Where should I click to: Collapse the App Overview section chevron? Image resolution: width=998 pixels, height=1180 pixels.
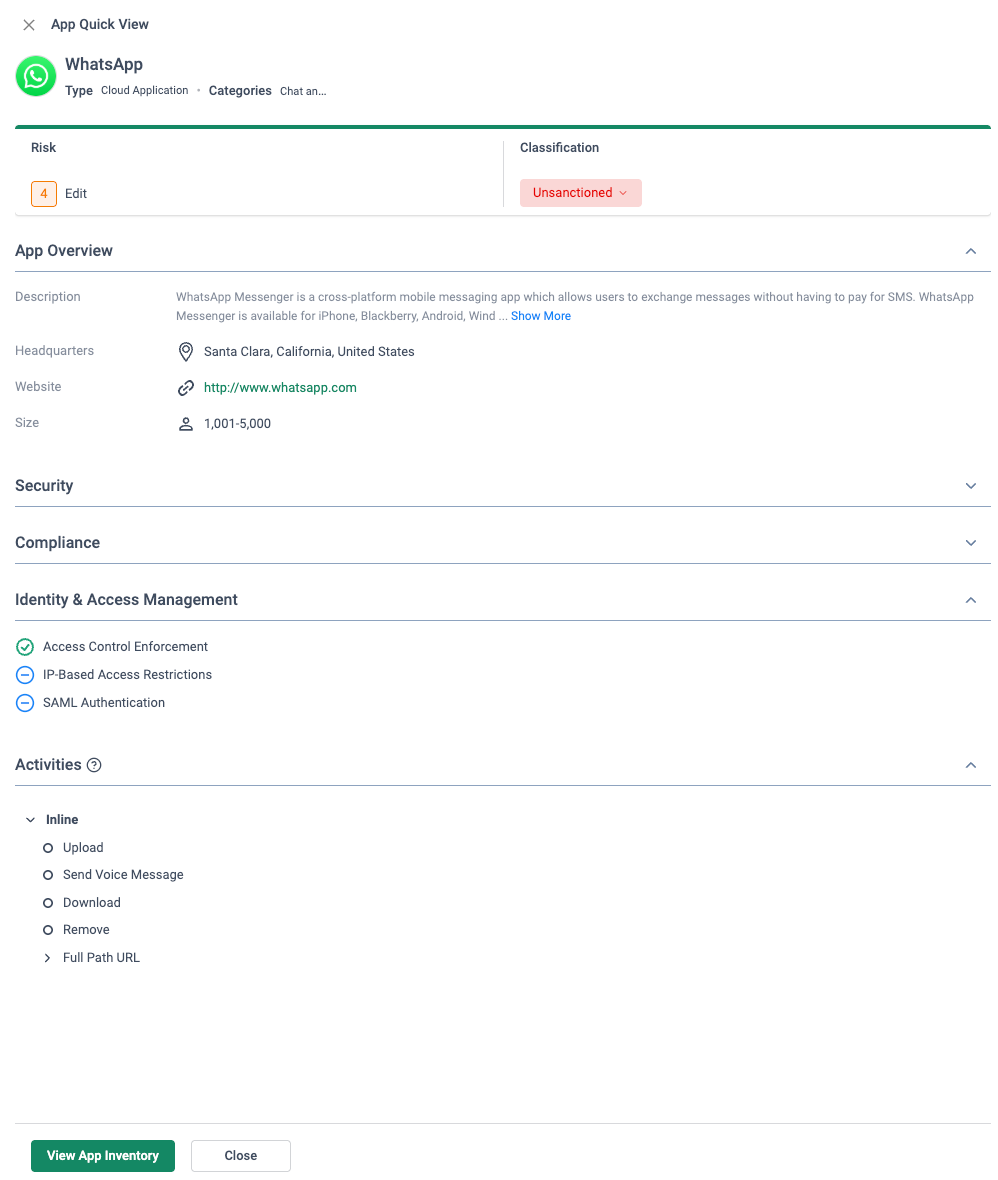[970, 251]
